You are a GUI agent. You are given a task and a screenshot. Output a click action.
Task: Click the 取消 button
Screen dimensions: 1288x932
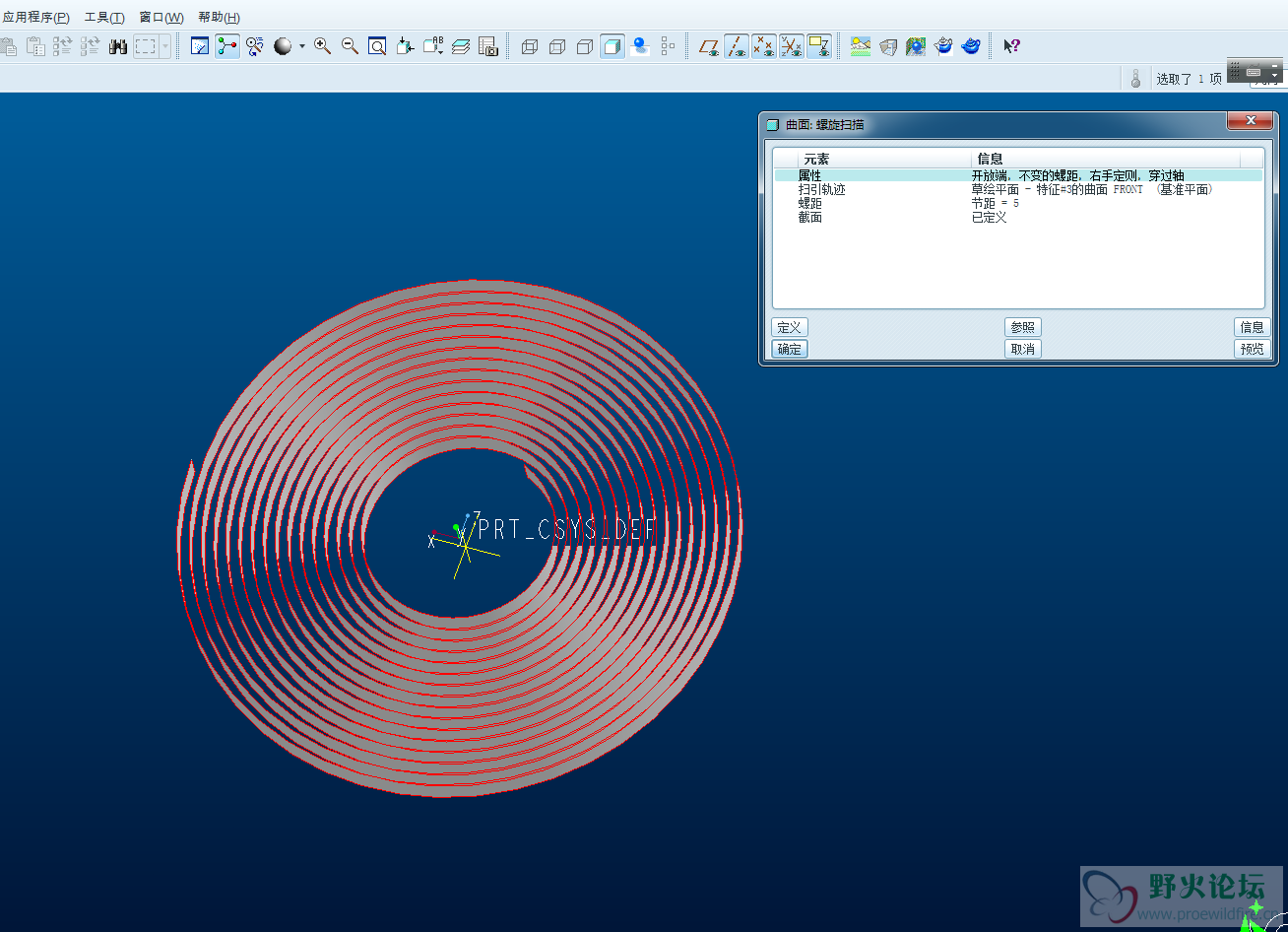coord(1023,349)
